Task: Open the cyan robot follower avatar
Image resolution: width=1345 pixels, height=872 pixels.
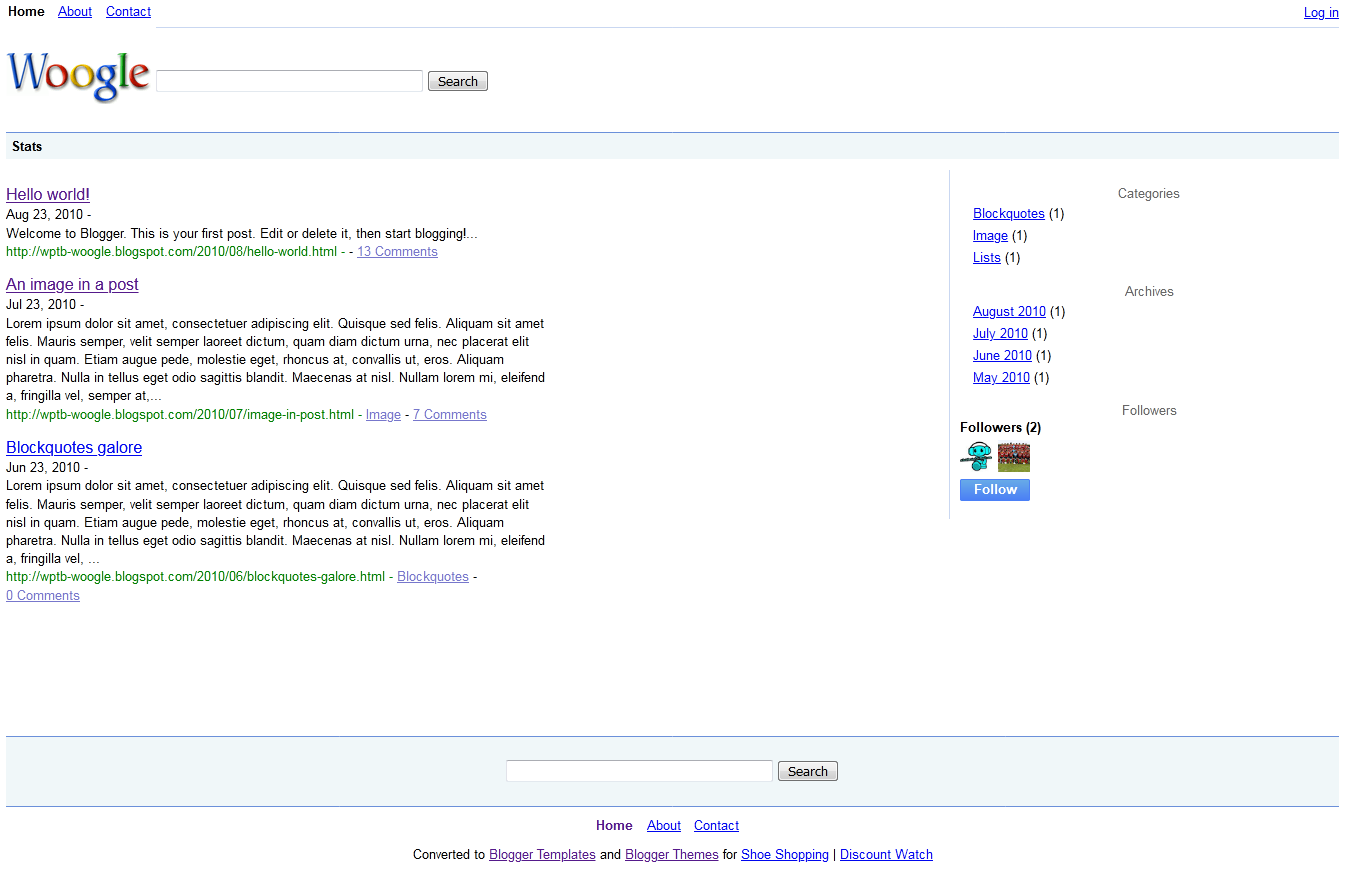Action: (x=976, y=457)
